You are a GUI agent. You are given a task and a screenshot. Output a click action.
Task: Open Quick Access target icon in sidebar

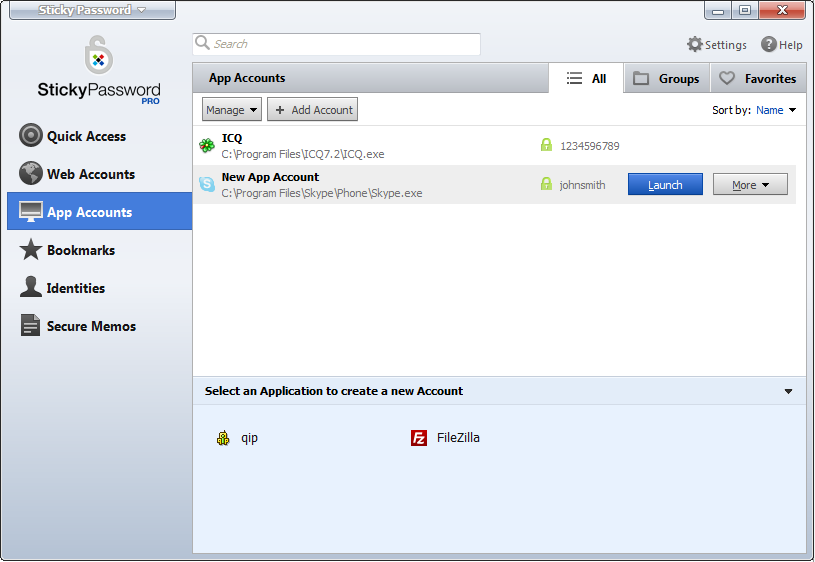click(31, 136)
